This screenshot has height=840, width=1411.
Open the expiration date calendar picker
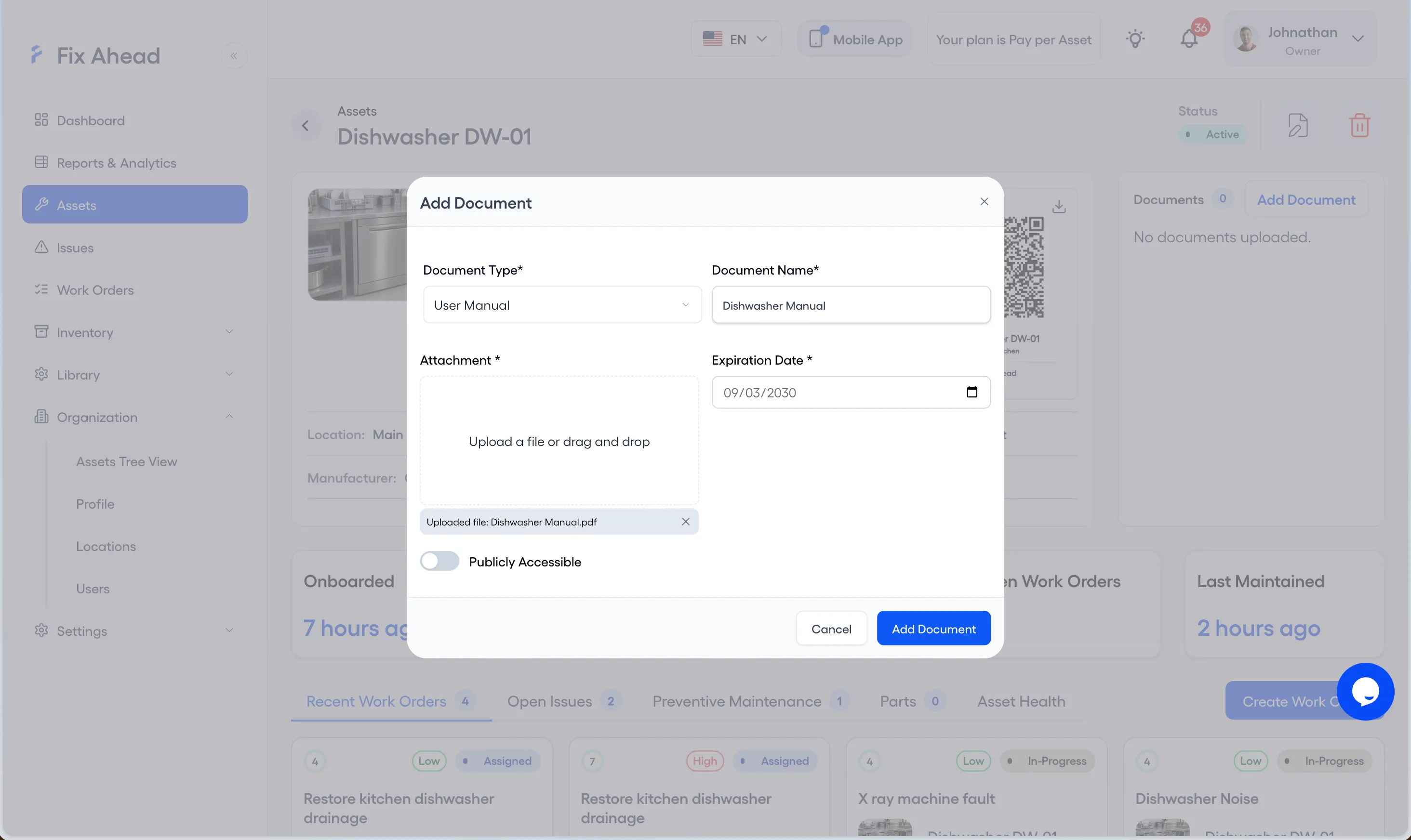[x=972, y=392]
